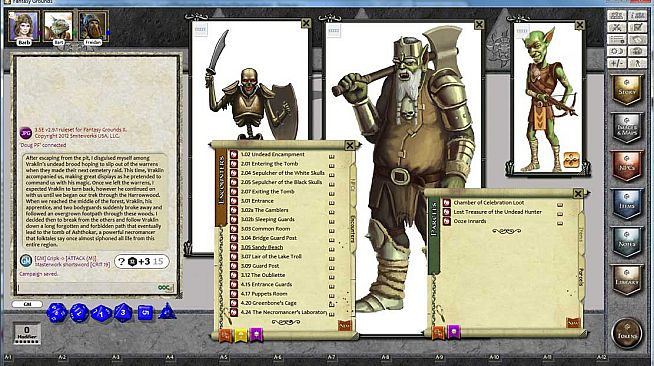Select Barb's character portrait
Image resolution: width=654 pixels, height=366 pixels.
[24, 26]
